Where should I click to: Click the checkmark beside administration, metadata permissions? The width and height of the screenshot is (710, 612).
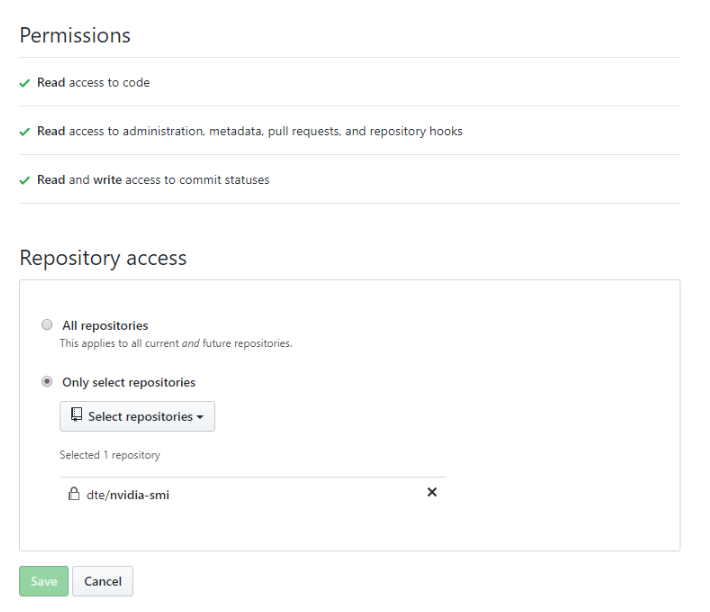pos(24,132)
